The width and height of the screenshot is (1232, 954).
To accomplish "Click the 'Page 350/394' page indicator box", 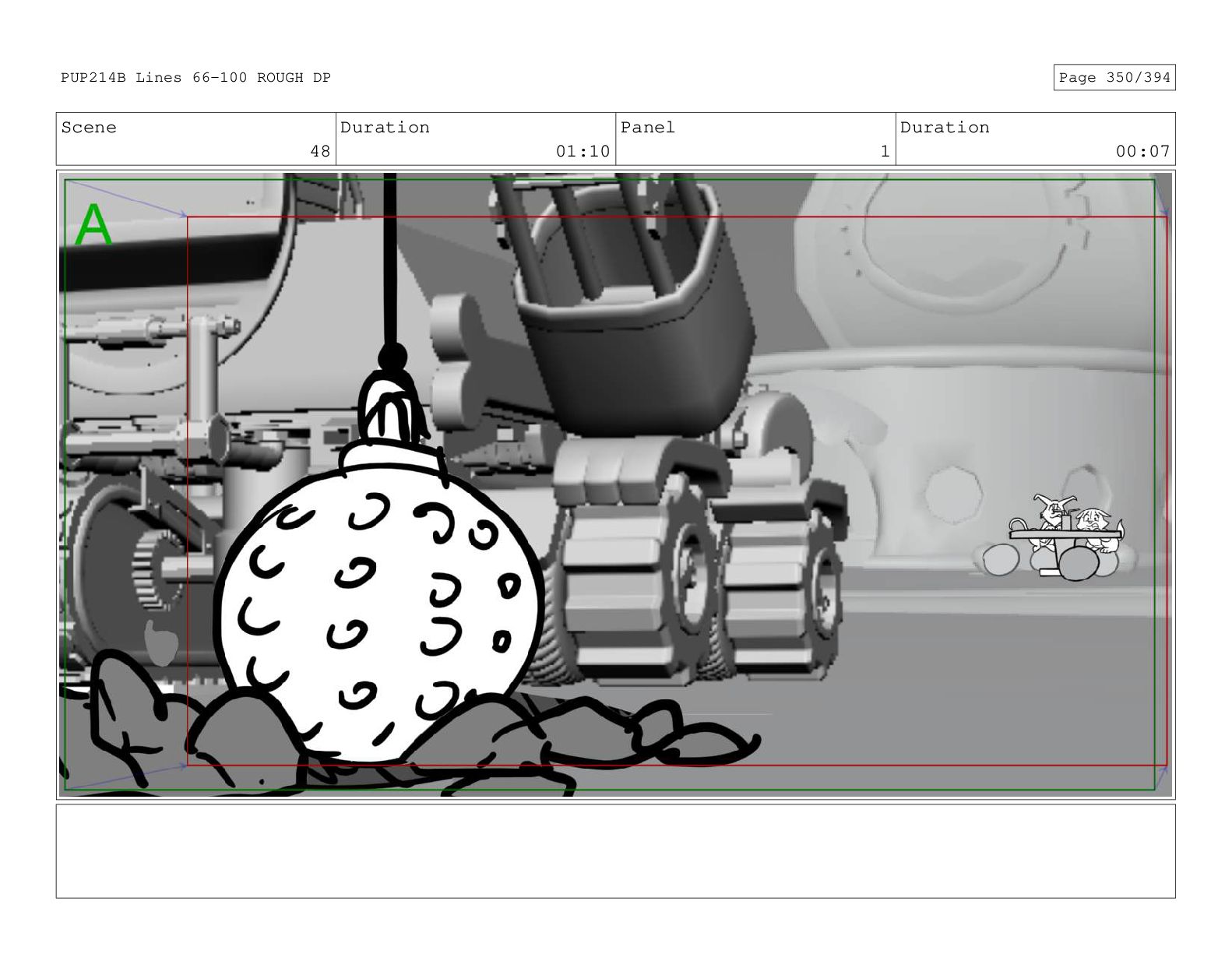I will point(1114,78).
